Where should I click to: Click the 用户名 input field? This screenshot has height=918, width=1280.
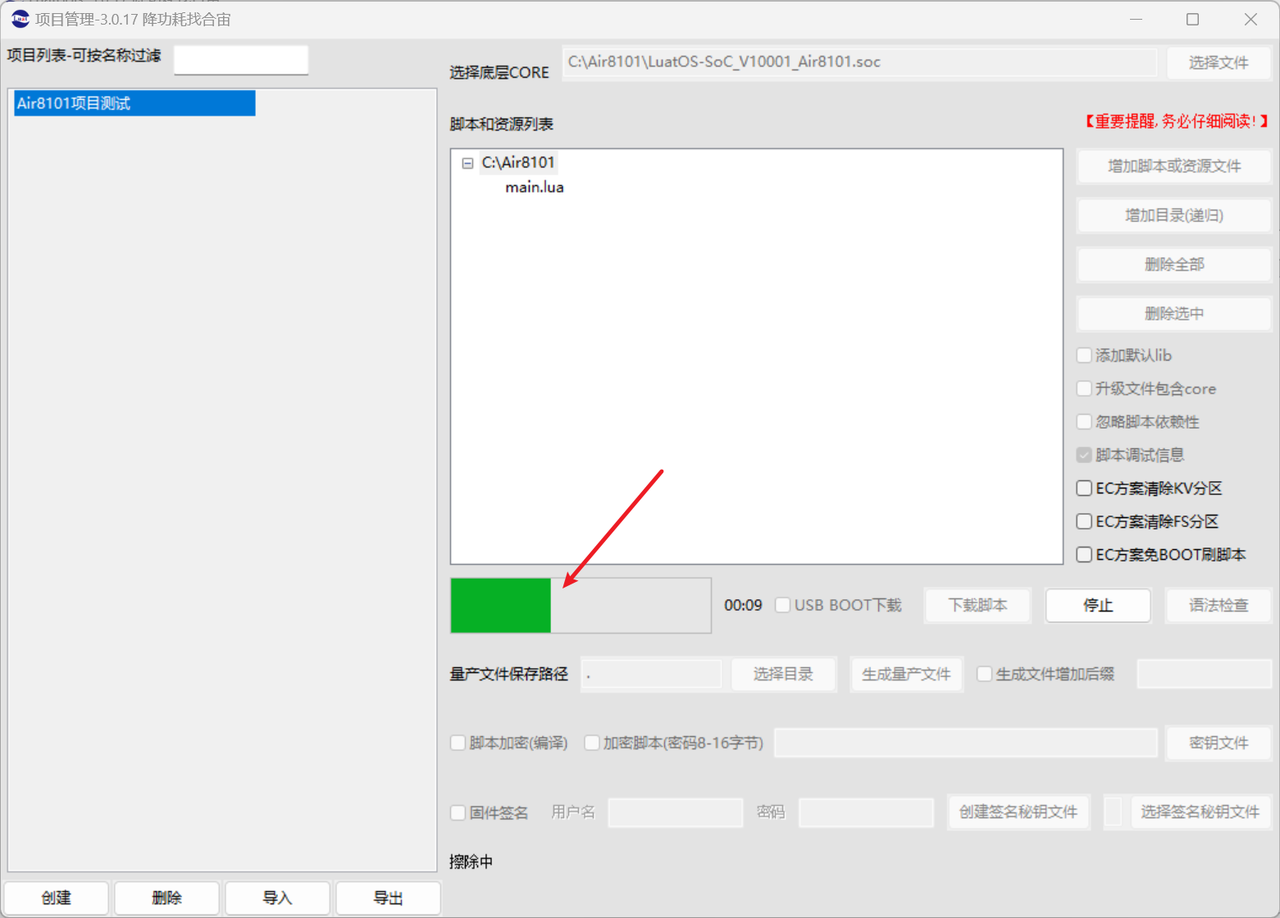tap(675, 812)
